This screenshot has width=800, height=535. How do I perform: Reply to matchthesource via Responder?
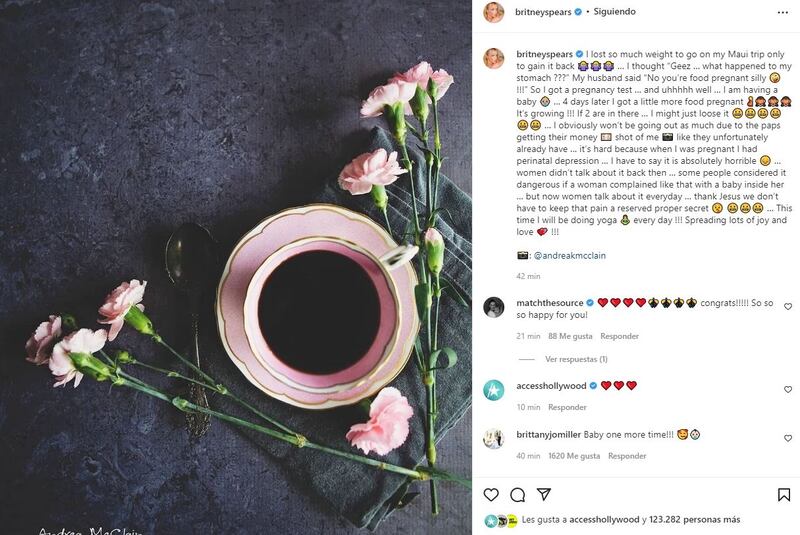click(x=619, y=336)
